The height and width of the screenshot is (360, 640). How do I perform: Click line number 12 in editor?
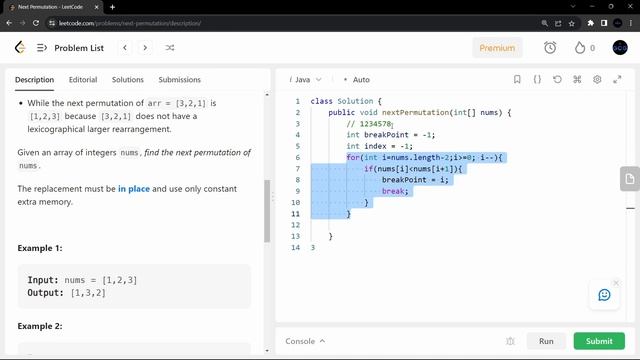pos(296,225)
